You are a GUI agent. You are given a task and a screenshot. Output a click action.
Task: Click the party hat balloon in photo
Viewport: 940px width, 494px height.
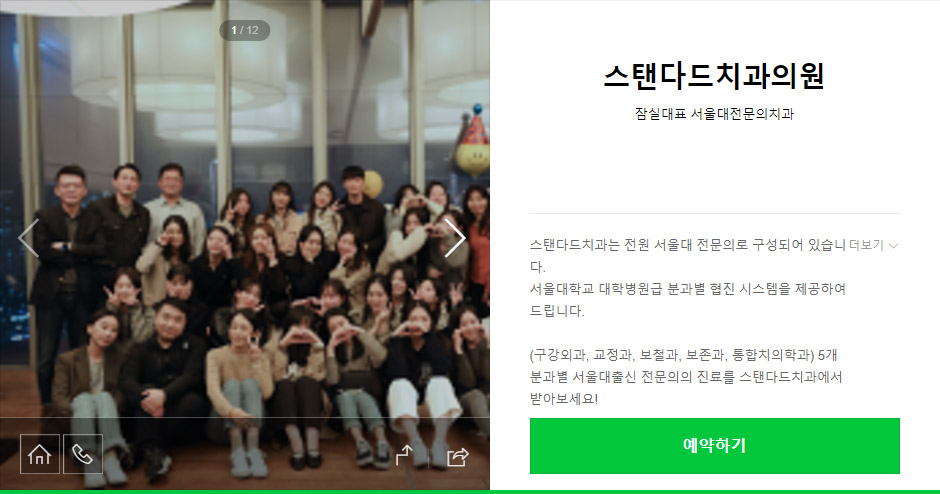(473, 141)
